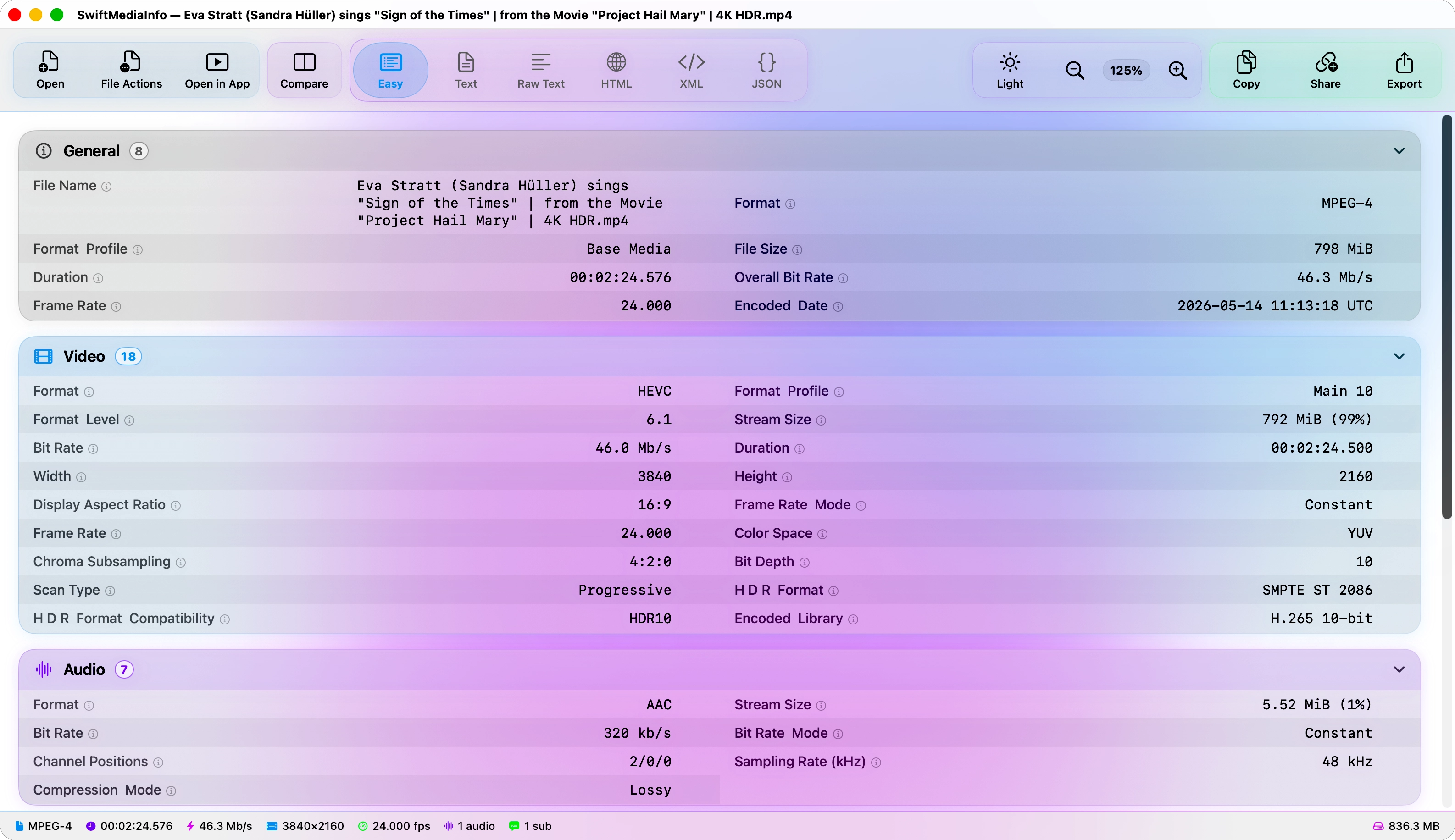The image size is (1455, 840).
Task: Click the vertical scrollbar thumb
Action: [1446, 317]
